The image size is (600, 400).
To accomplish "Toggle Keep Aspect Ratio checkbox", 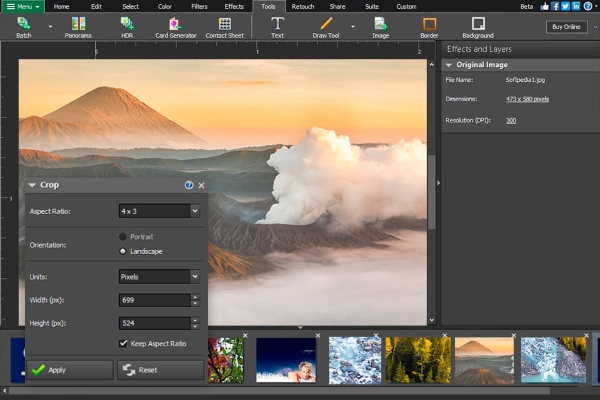I will coord(123,343).
